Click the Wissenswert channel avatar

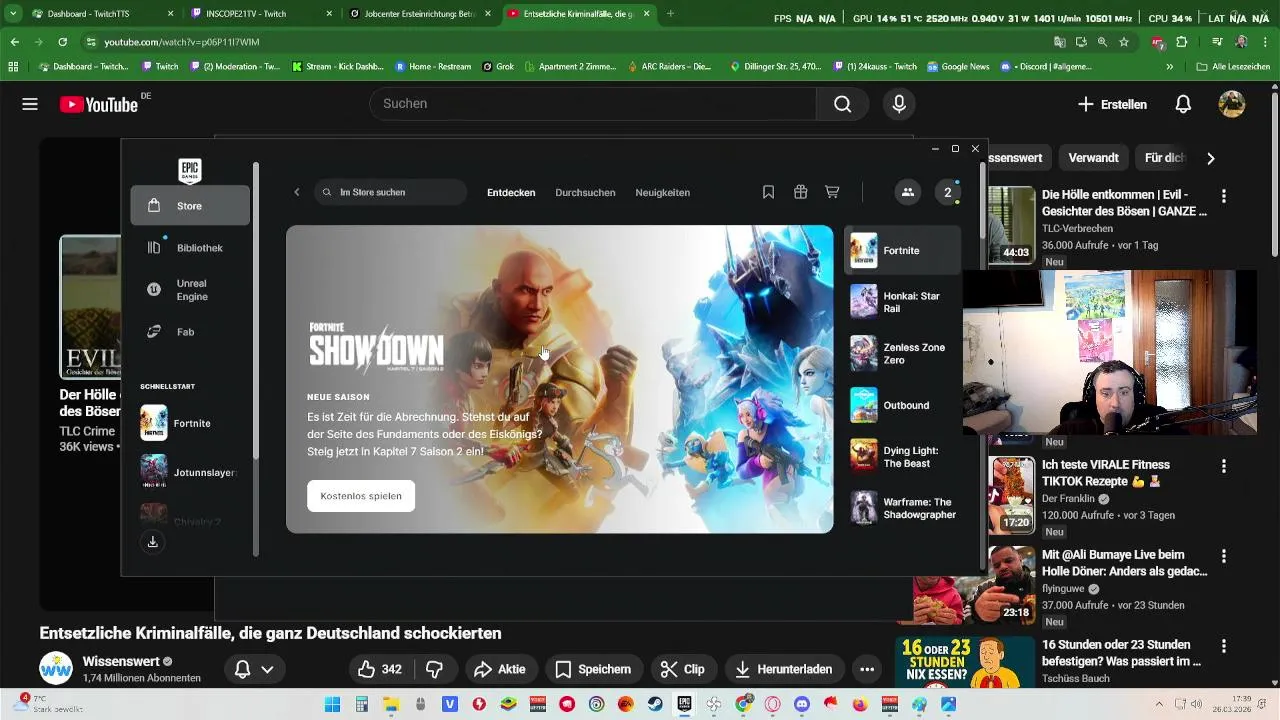(x=56, y=669)
